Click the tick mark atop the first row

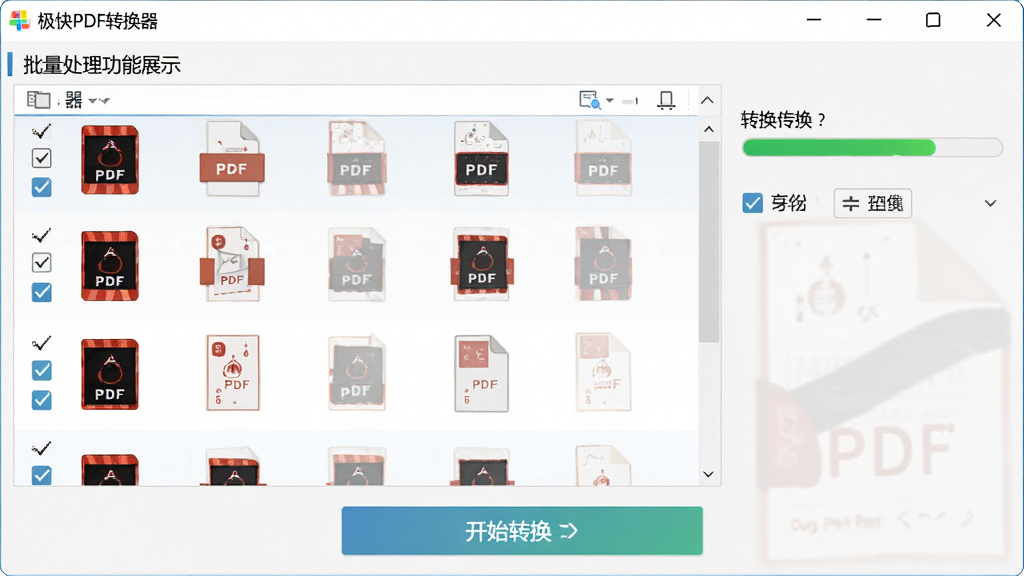coord(41,131)
